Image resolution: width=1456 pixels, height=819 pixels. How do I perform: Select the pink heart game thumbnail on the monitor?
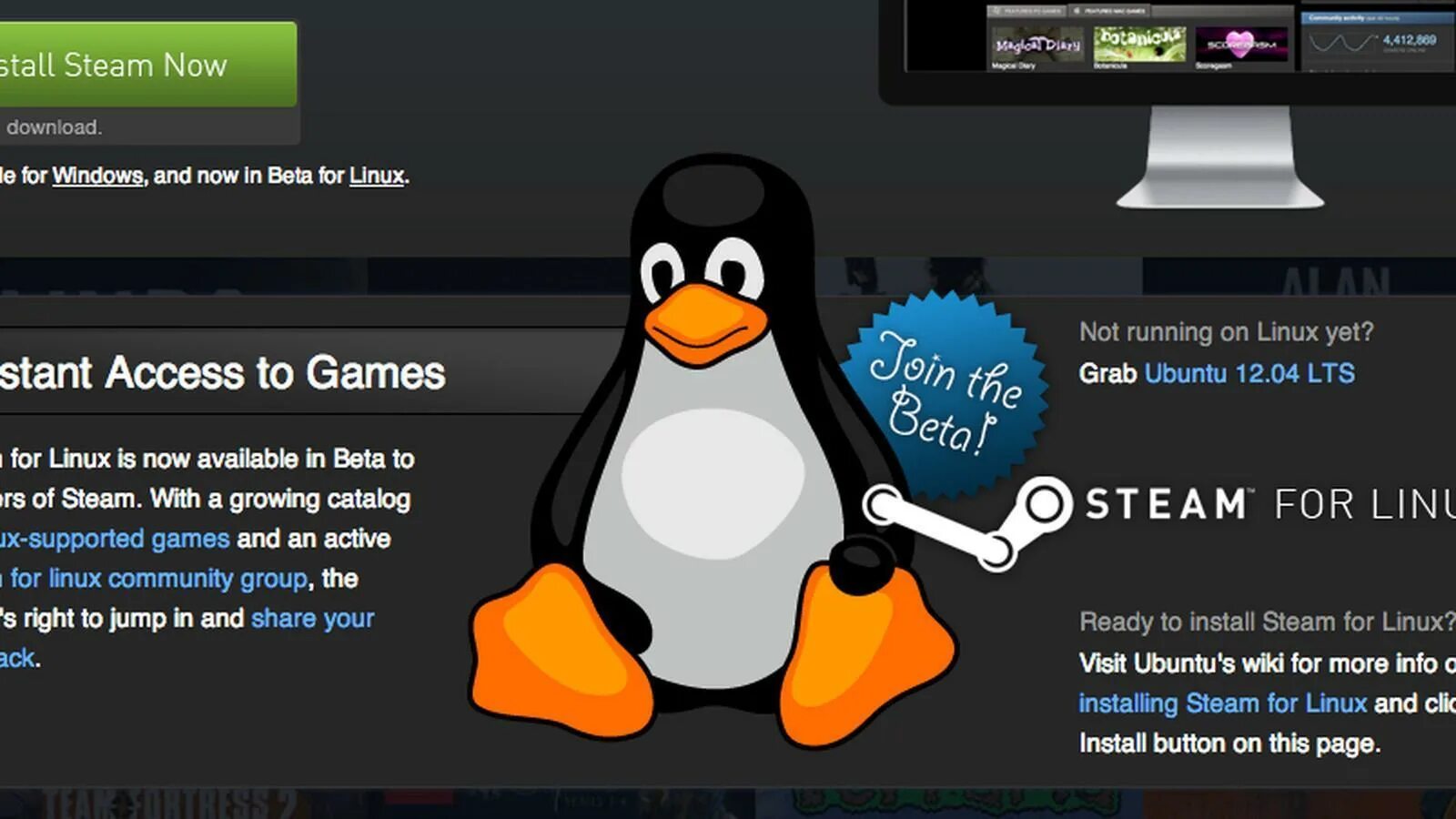pos(1241,45)
